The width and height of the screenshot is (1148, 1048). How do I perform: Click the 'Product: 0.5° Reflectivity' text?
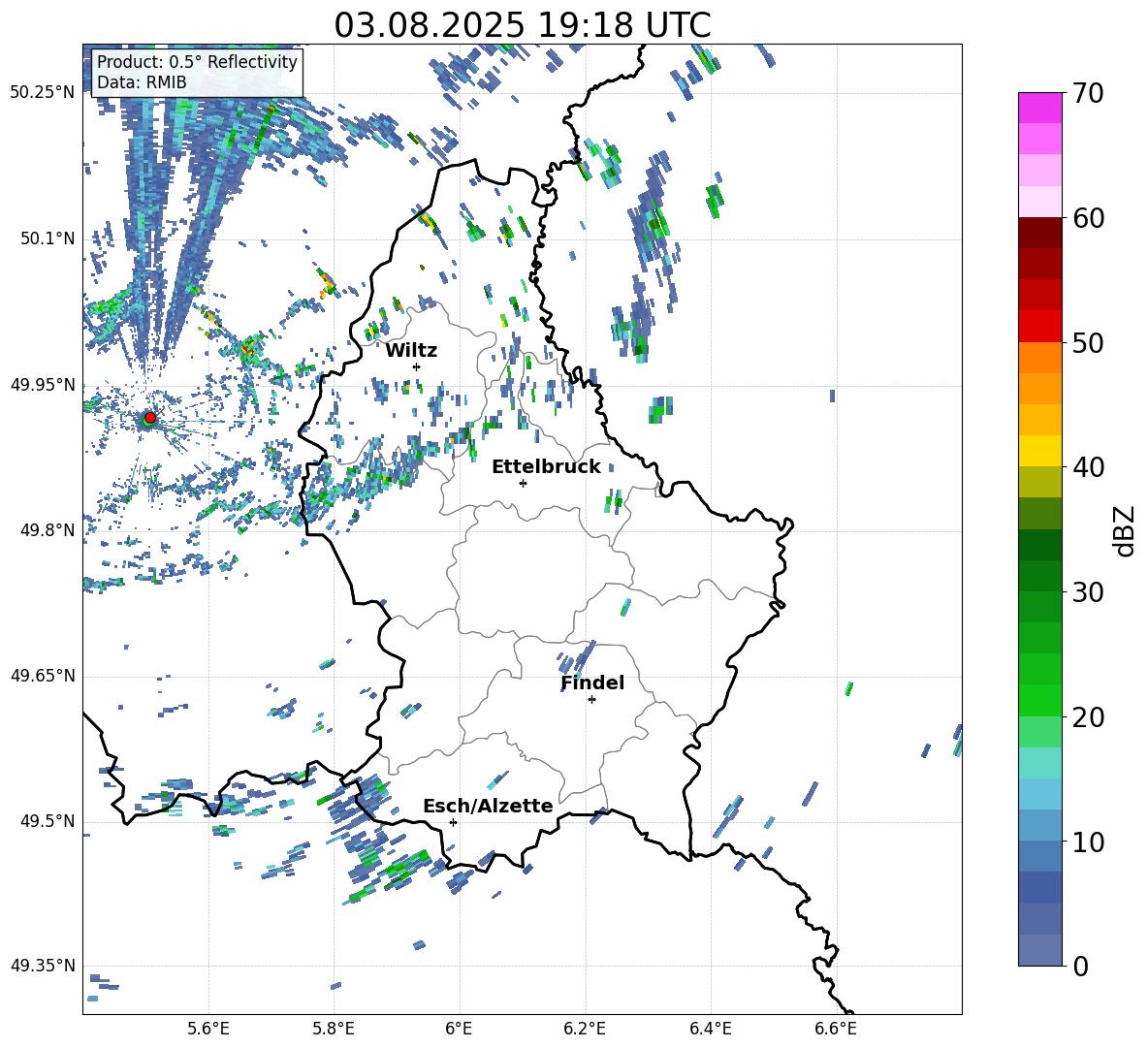pos(197,62)
